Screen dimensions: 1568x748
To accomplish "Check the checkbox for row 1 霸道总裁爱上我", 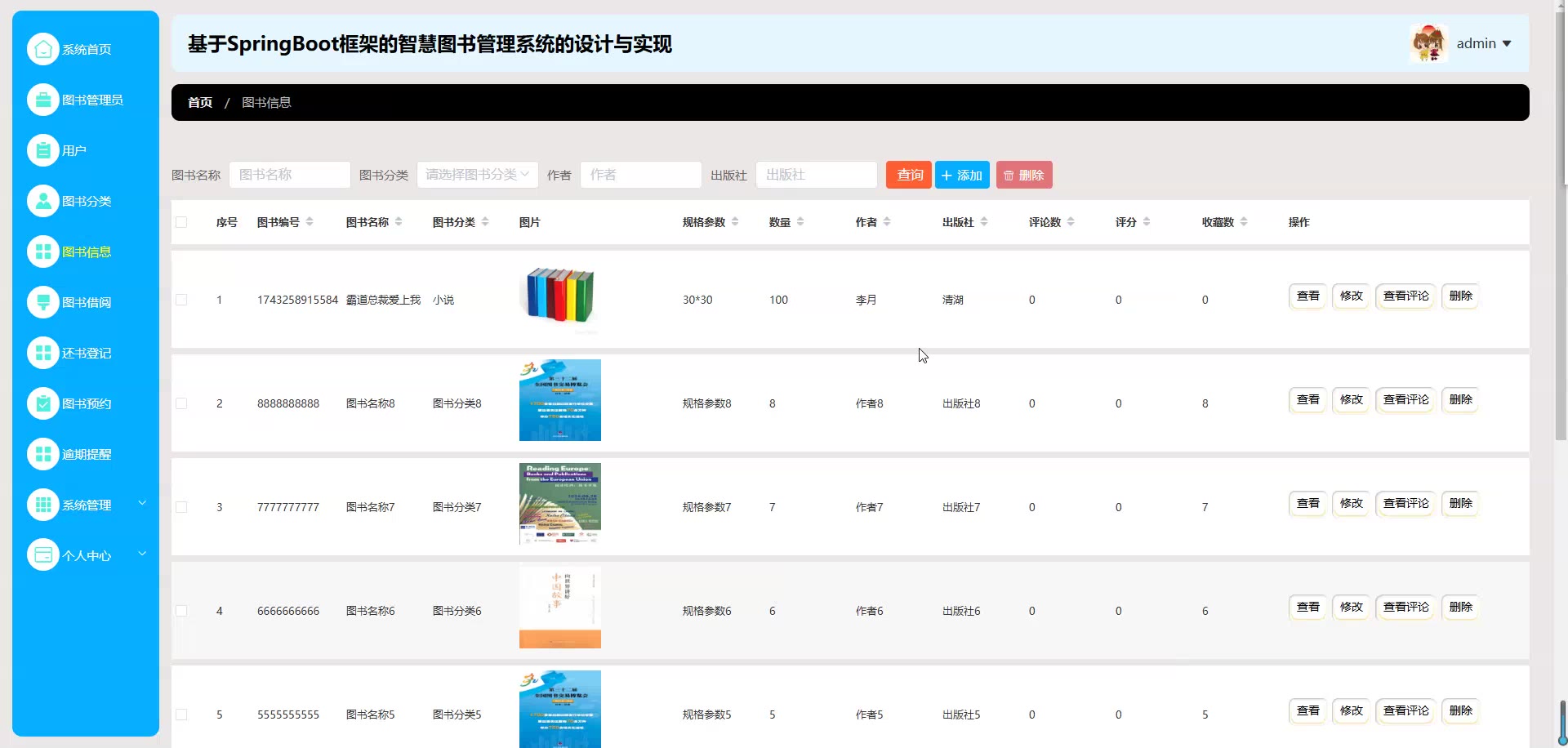I will [x=181, y=300].
